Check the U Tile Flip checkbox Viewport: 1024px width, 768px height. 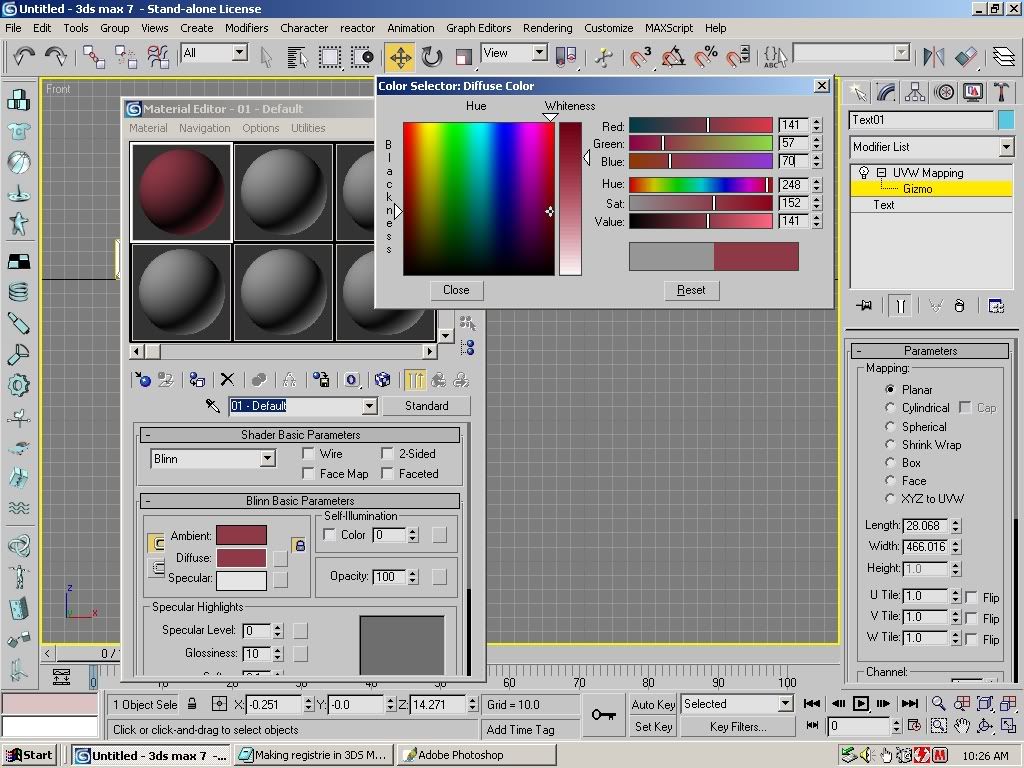coord(971,597)
